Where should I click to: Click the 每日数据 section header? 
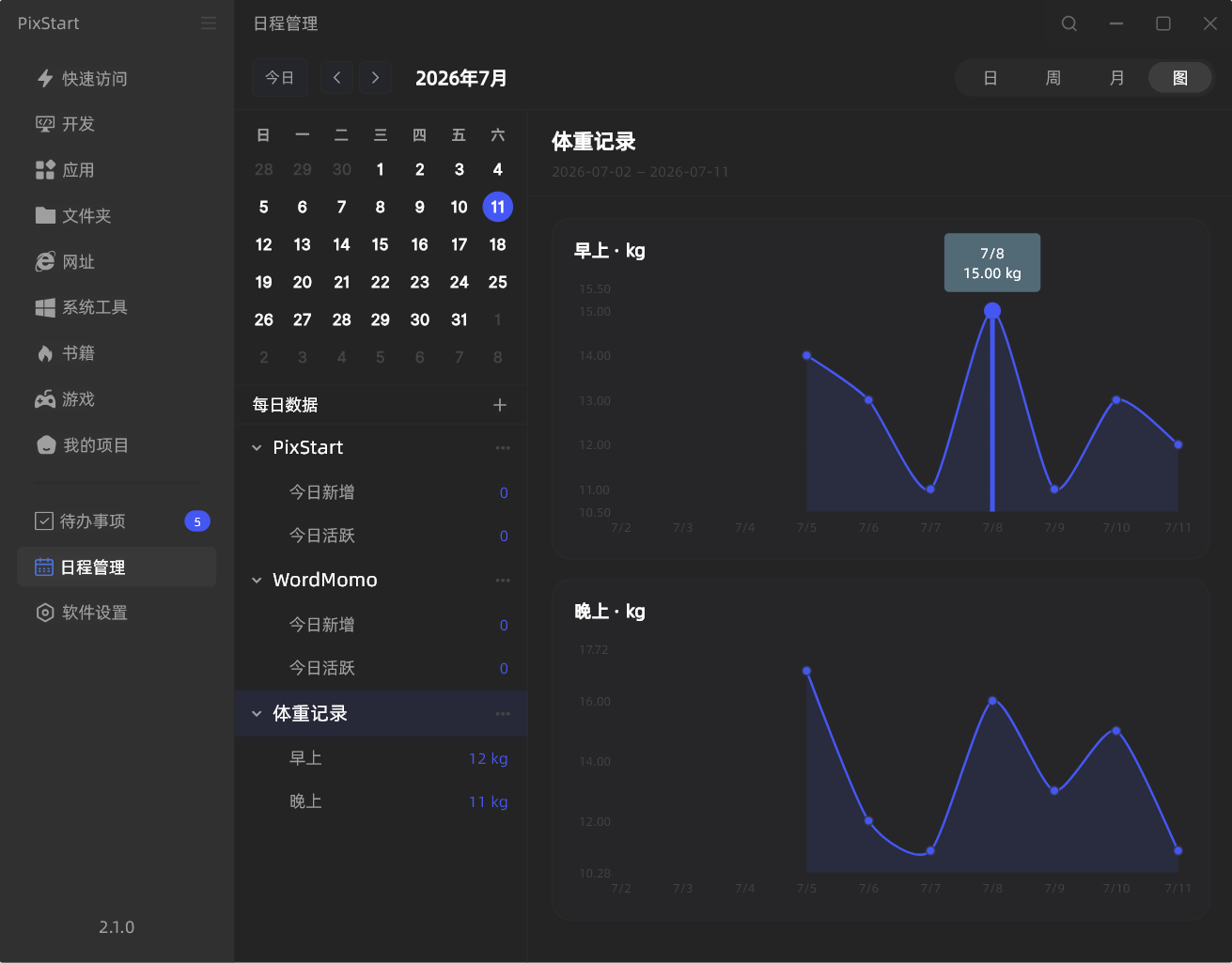pyautogui.click(x=286, y=405)
